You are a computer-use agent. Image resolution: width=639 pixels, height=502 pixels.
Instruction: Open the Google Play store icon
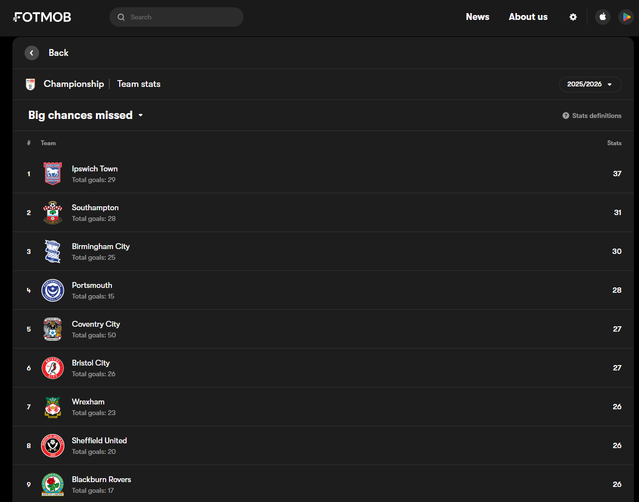click(x=627, y=17)
